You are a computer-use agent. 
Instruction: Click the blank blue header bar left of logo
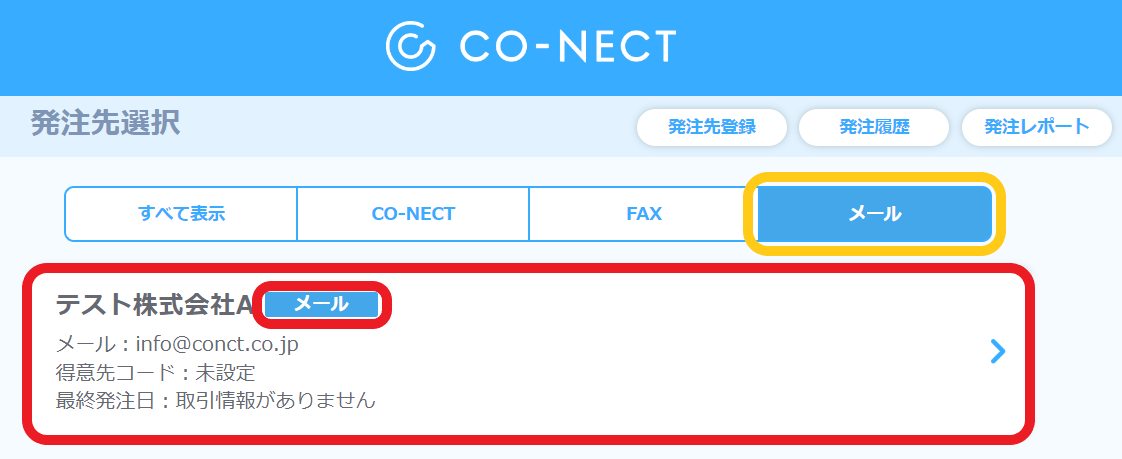click(186, 47)
